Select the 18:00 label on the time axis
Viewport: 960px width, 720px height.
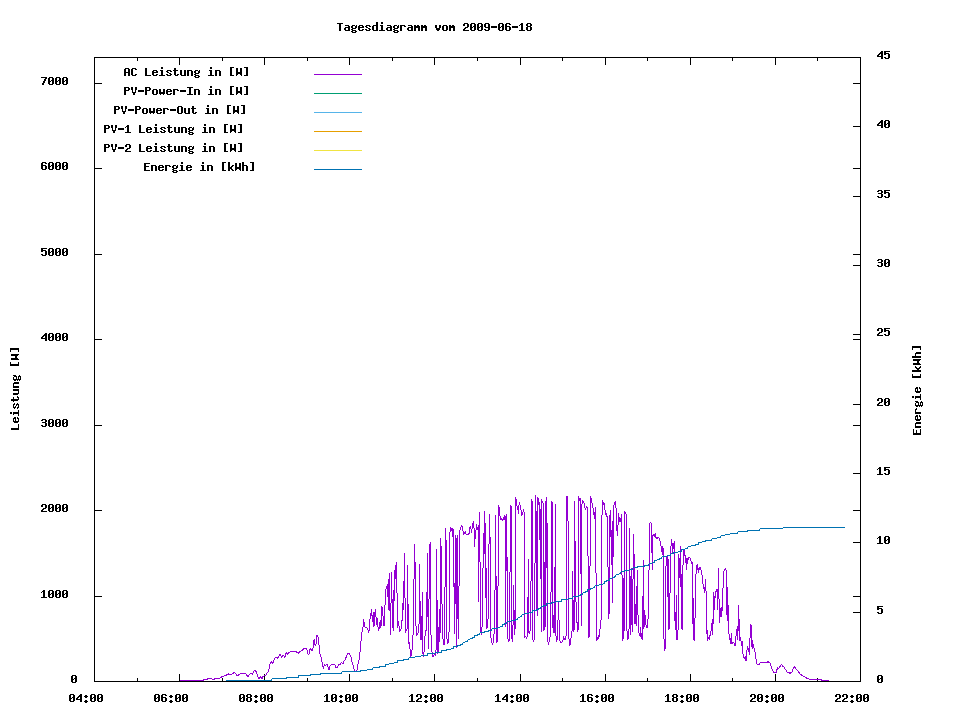pyautogui.click(x=682, y=699)
